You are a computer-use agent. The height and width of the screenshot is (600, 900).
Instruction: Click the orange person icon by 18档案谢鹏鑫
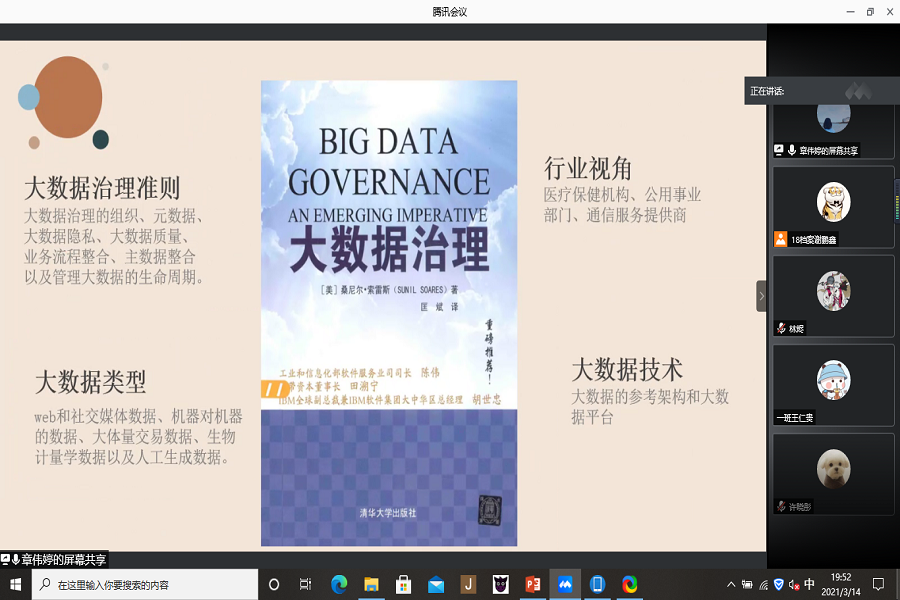tap(781, 239)
